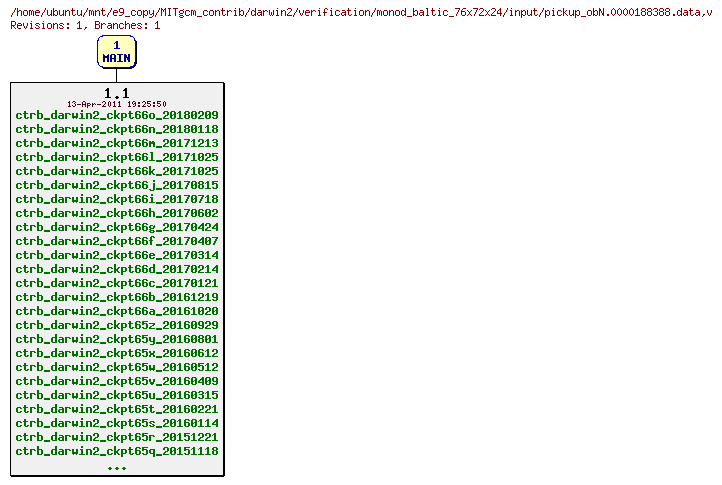The image size is (722, 485).
Task: Click the file path pickup_obN.0000188388.data,v
Action: pyautogui.click(x=628, y=12)
